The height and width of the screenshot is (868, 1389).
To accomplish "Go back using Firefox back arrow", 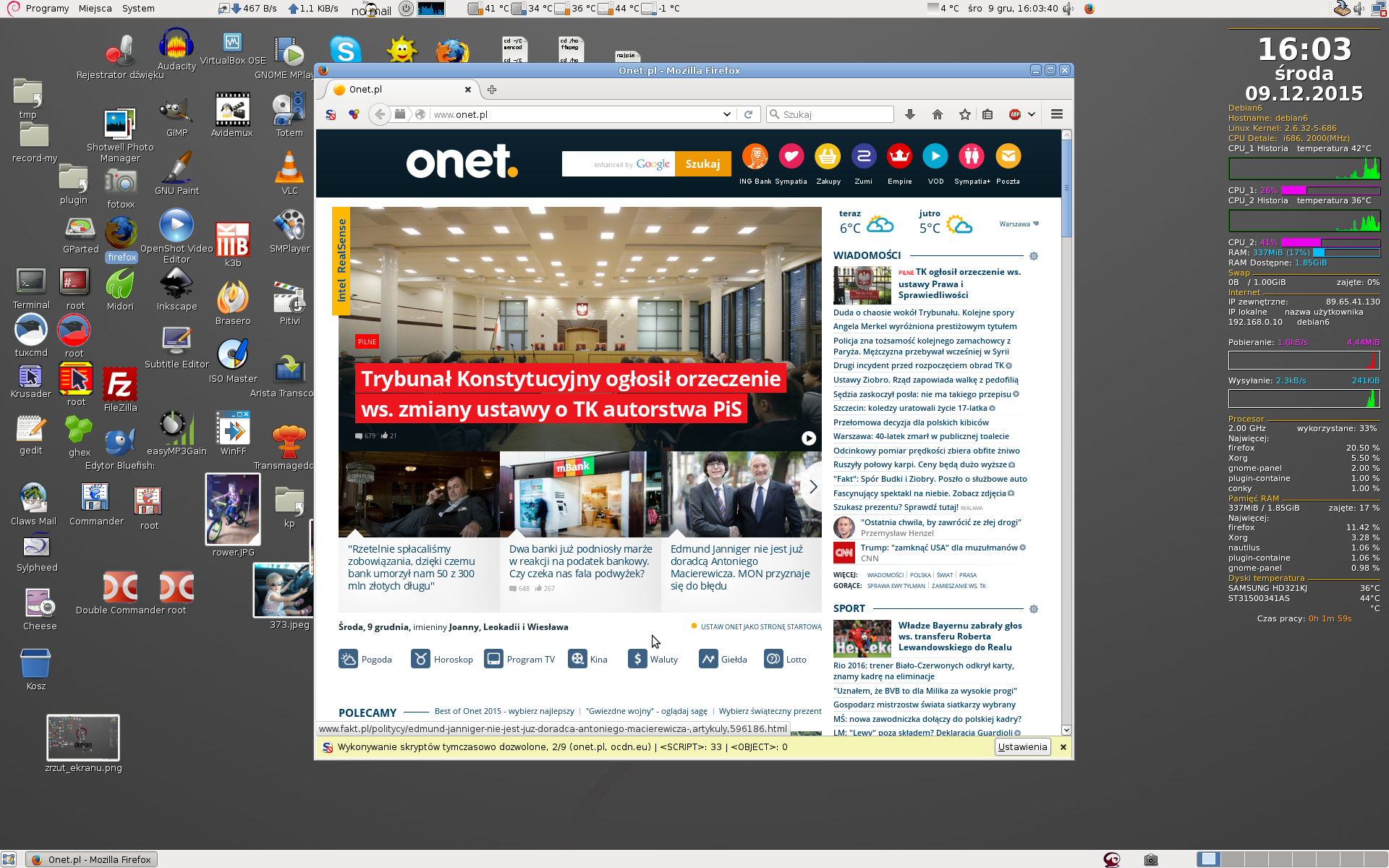I will tap(380, 114).
